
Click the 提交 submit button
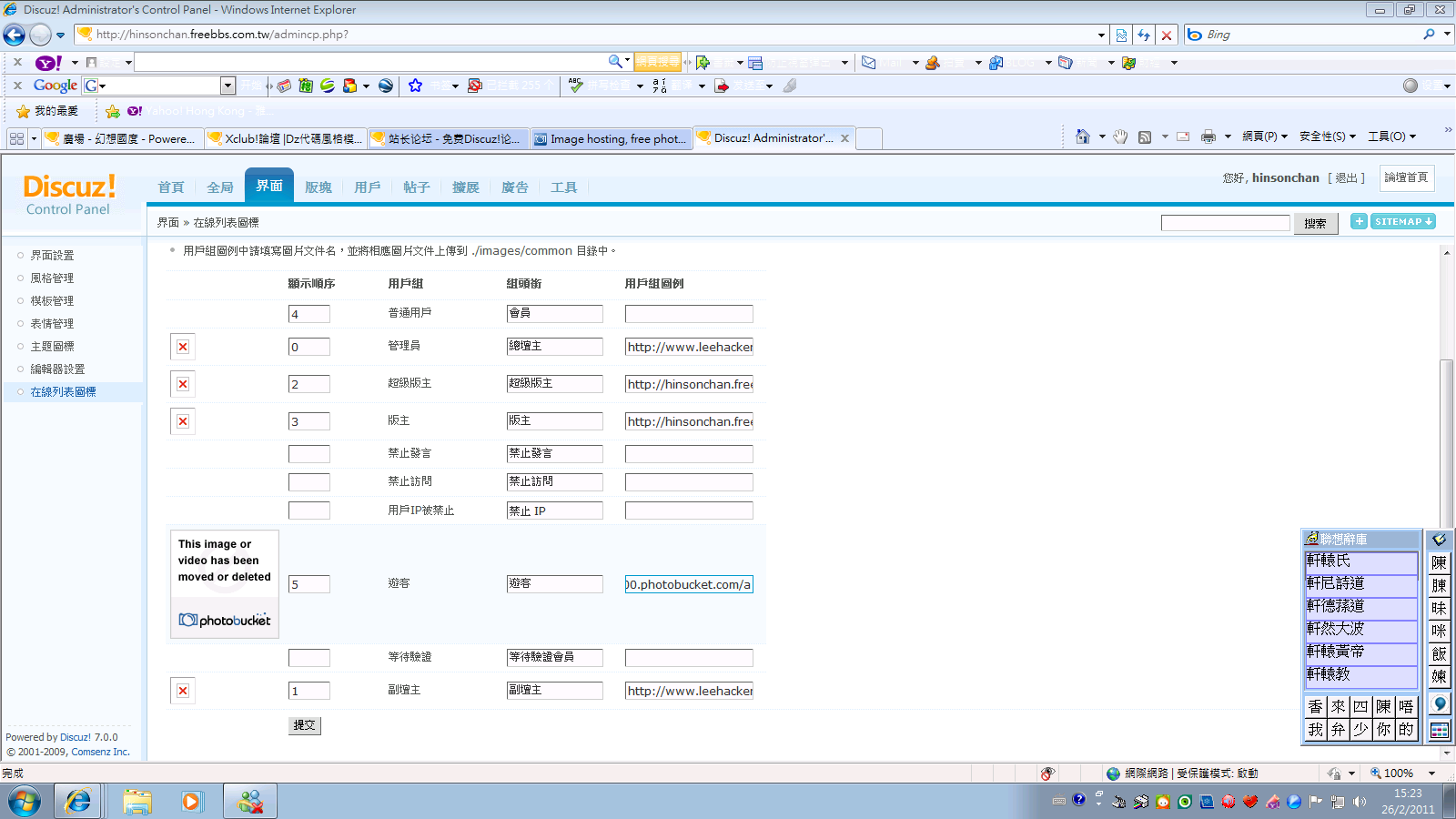pos(304,725)
